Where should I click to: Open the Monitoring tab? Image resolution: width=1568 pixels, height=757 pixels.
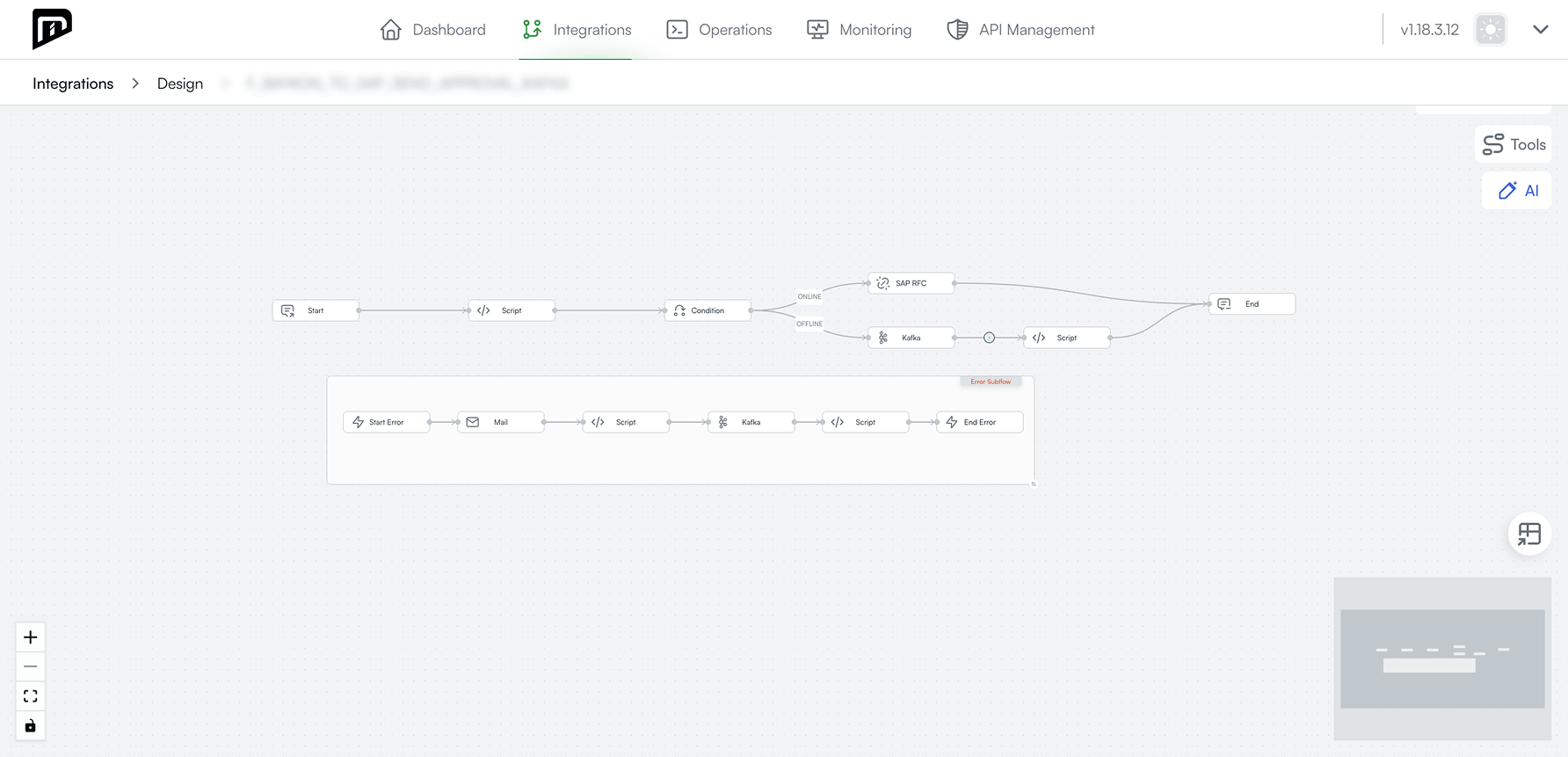(x=859, y=30)
